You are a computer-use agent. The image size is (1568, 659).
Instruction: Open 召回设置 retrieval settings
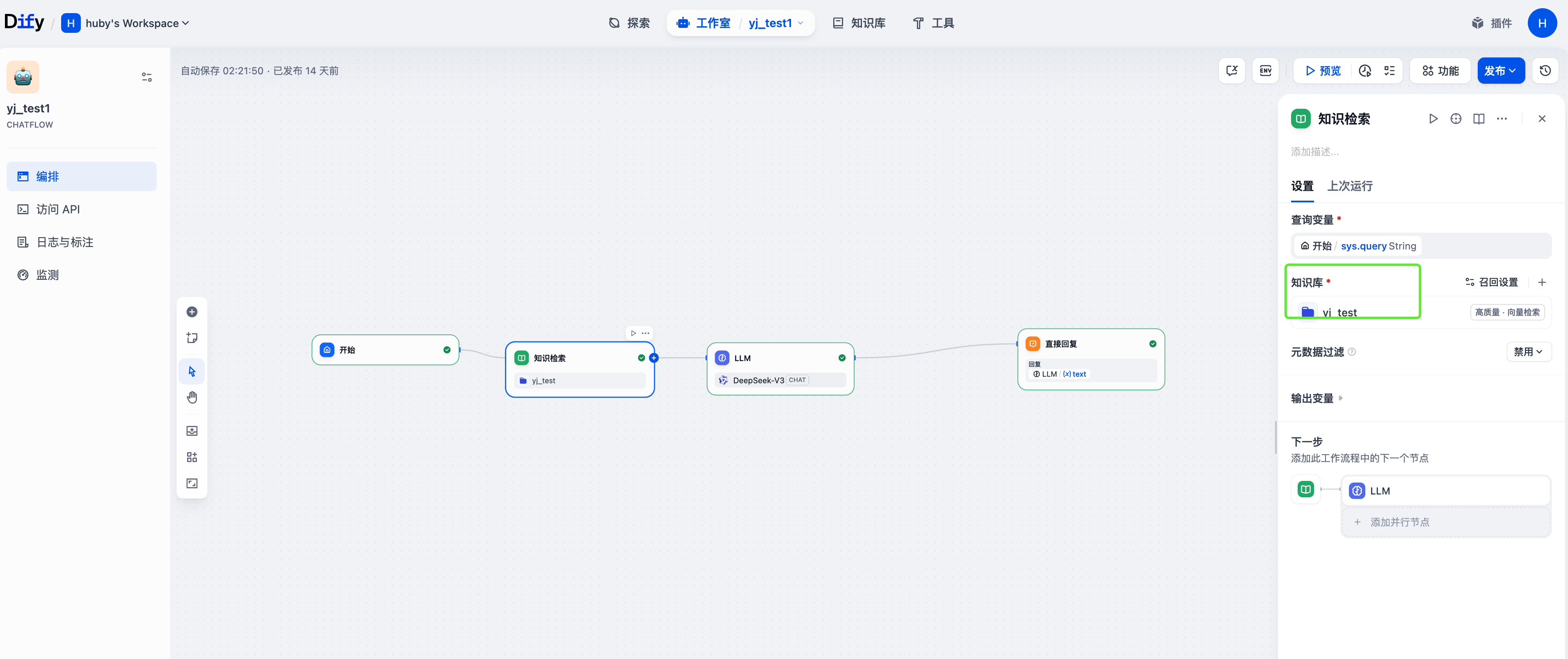pos(1492,282)
